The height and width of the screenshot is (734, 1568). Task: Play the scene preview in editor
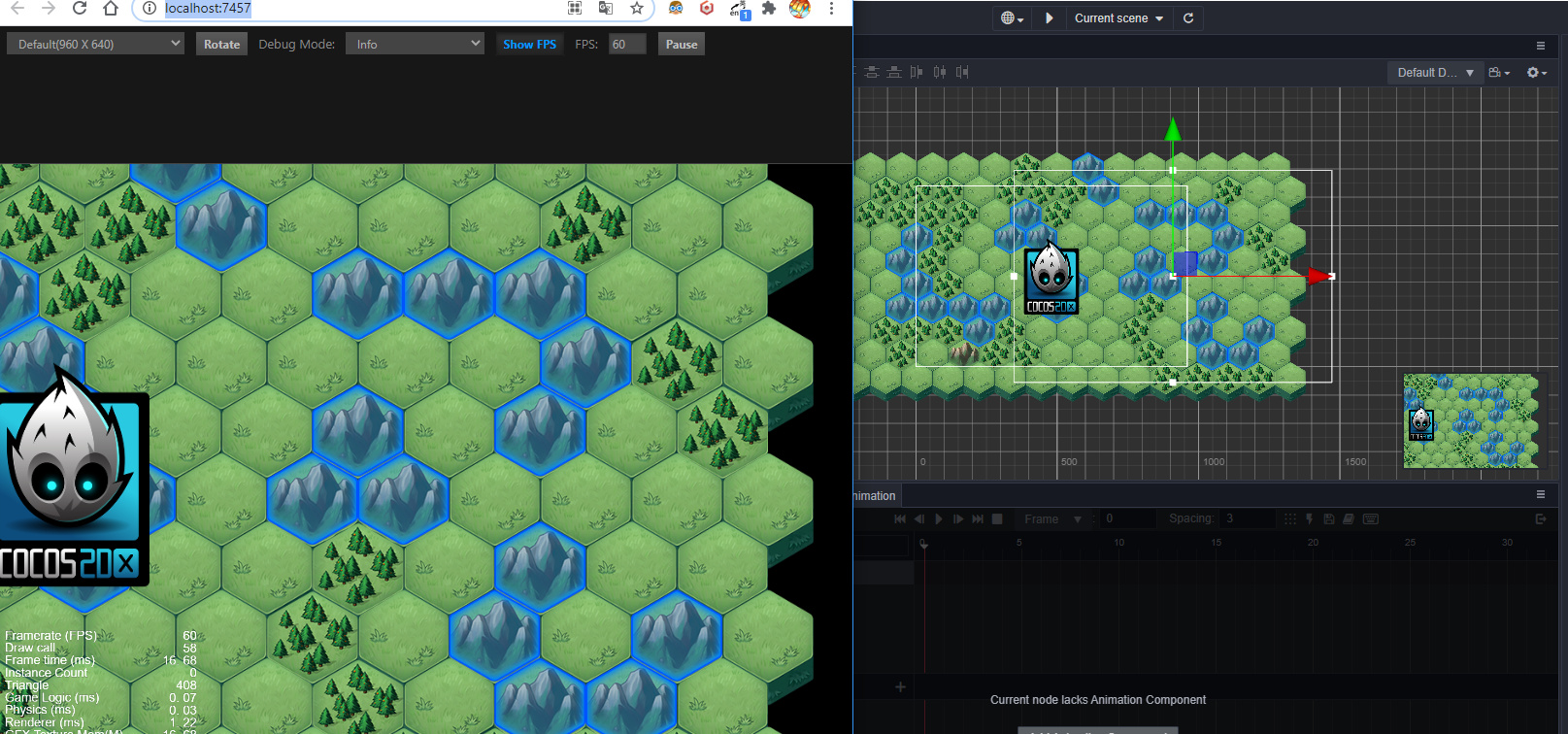(x=1049, y=18)
